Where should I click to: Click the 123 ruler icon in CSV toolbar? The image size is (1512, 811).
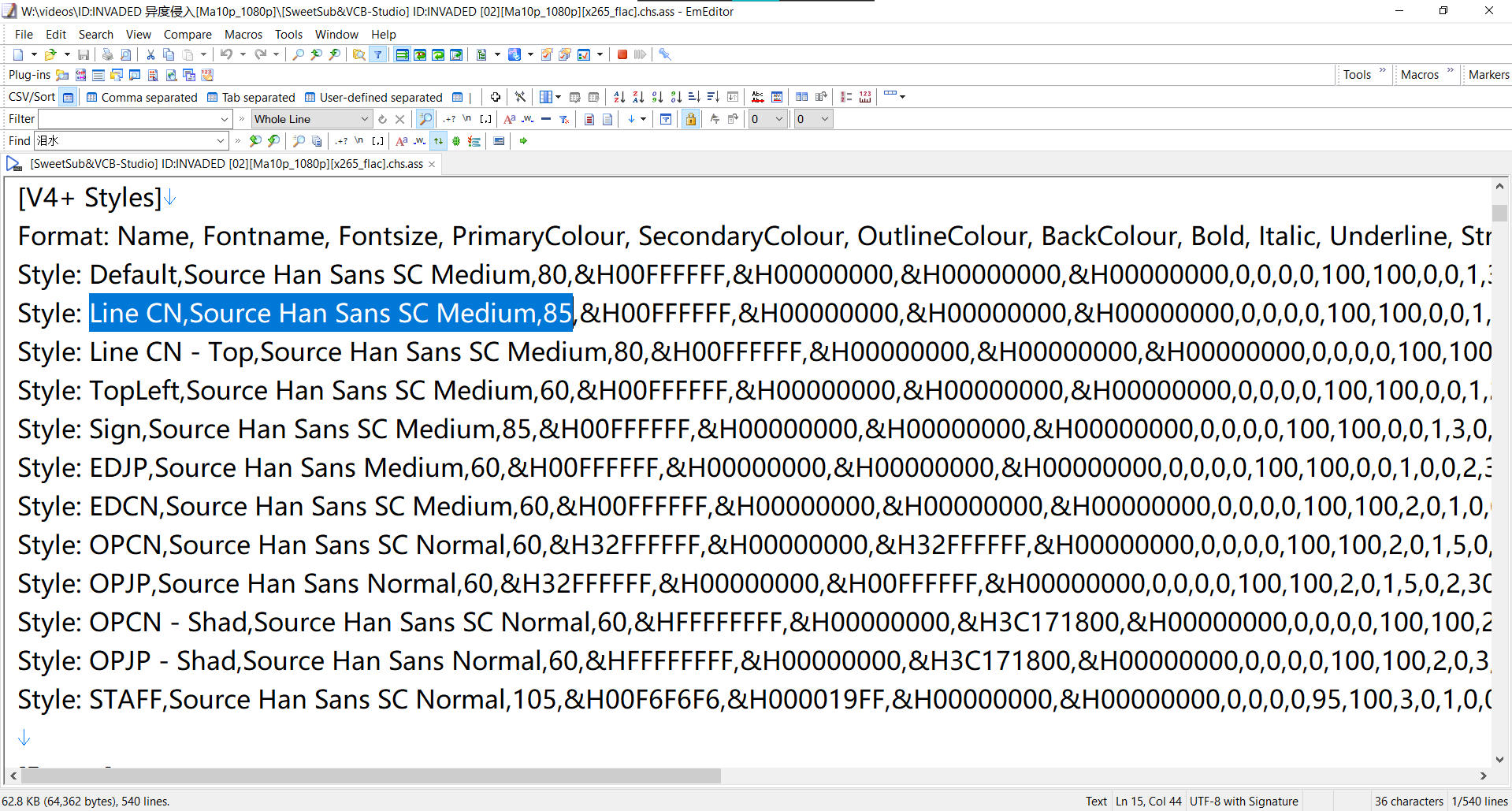coord(865,97)
